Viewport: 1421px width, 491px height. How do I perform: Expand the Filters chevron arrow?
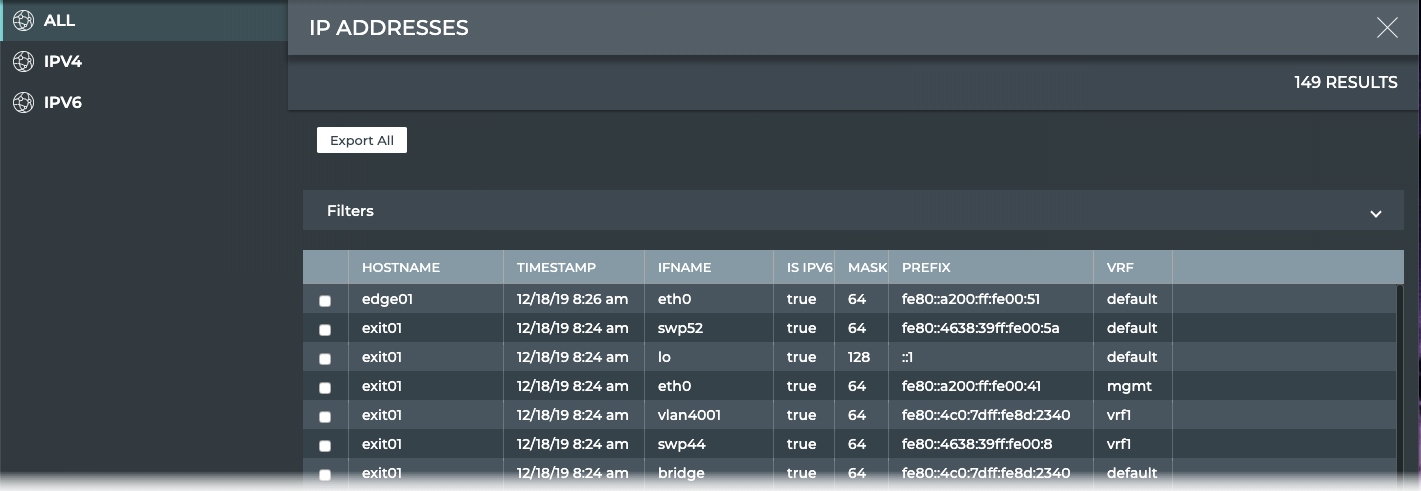click(1375, 213)
